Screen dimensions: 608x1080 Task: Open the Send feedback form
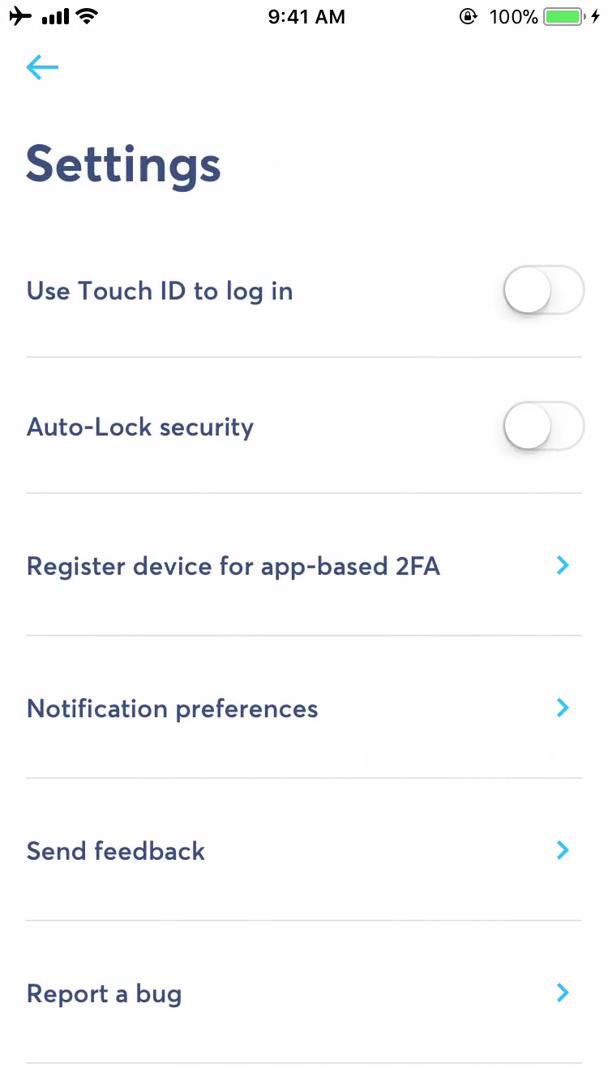click(x=115, y=850)
